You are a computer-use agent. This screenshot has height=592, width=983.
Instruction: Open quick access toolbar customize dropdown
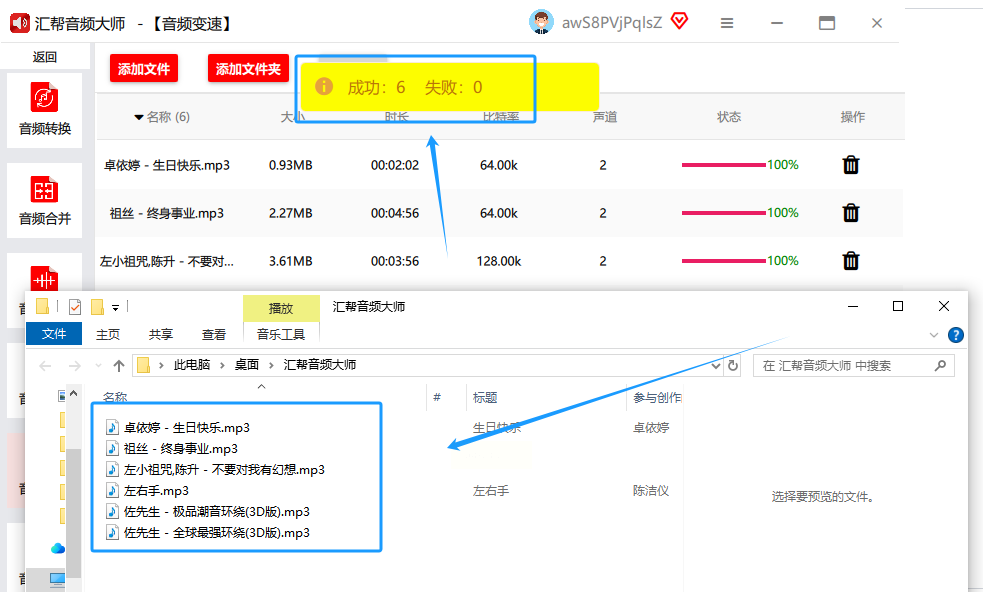tap(115, 307)
